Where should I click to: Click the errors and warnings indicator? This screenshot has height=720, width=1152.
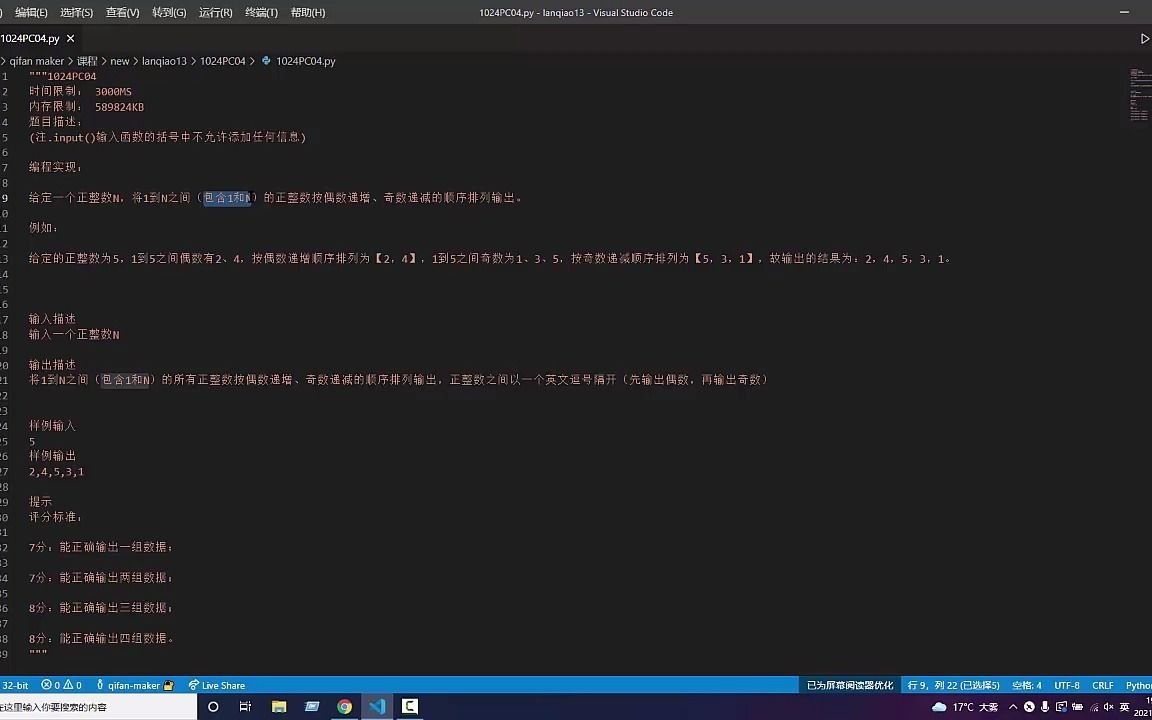[55, 685]
